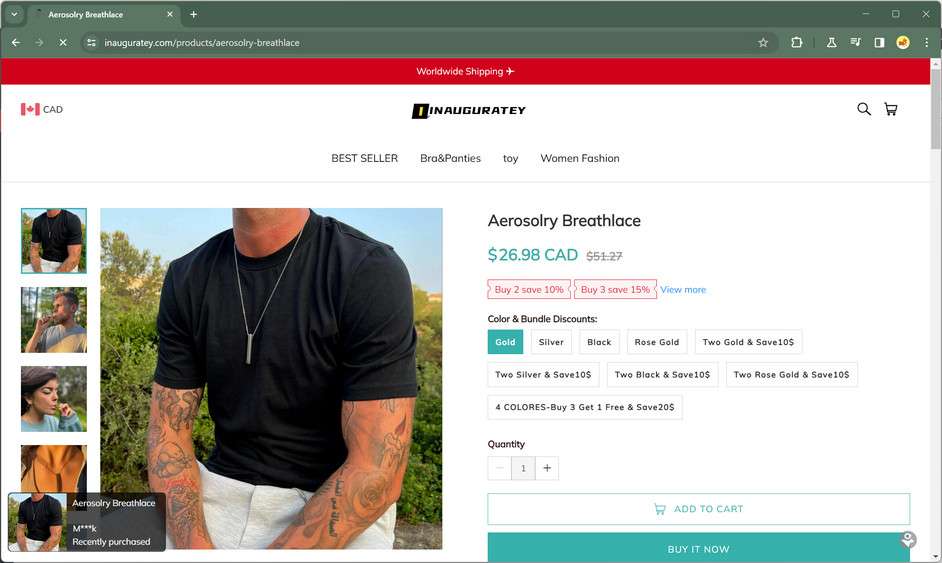Open the site search magnifier icon
The image size is (942, 563).
(x=863, y=109)
